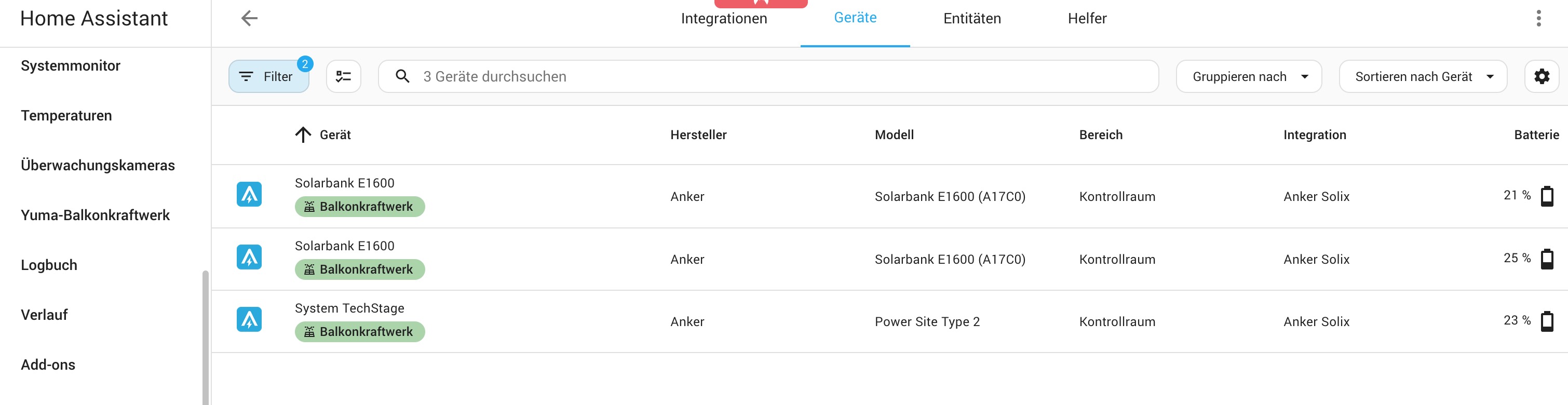Open Yuma-Balkonkraftwerk in the sidebar
Viewport: 1568px width, 405px height.
(x=96, y=215)
